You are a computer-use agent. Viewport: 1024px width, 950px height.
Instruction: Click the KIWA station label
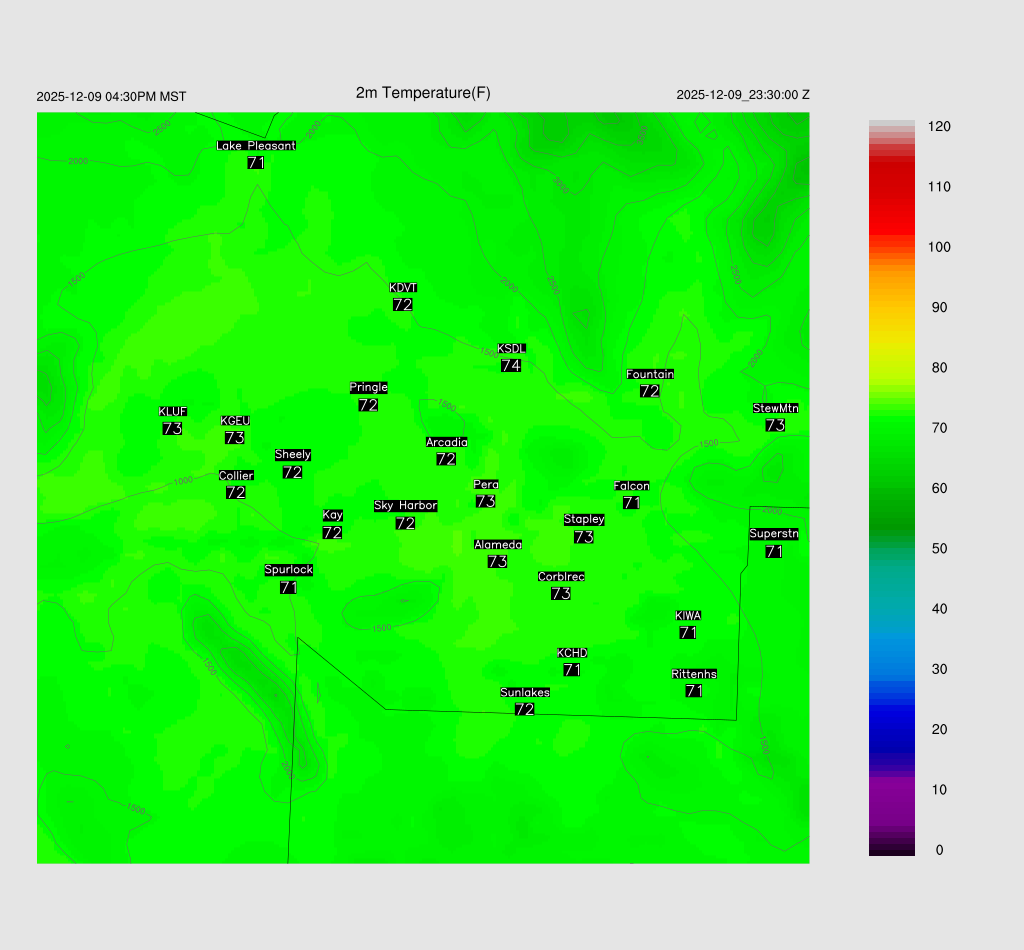(x=688, y=616)
